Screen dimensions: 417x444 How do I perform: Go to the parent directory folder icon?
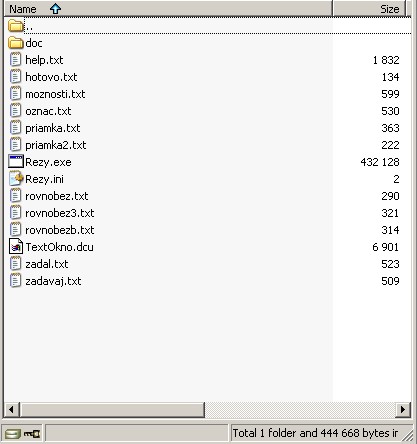(16, 26)
